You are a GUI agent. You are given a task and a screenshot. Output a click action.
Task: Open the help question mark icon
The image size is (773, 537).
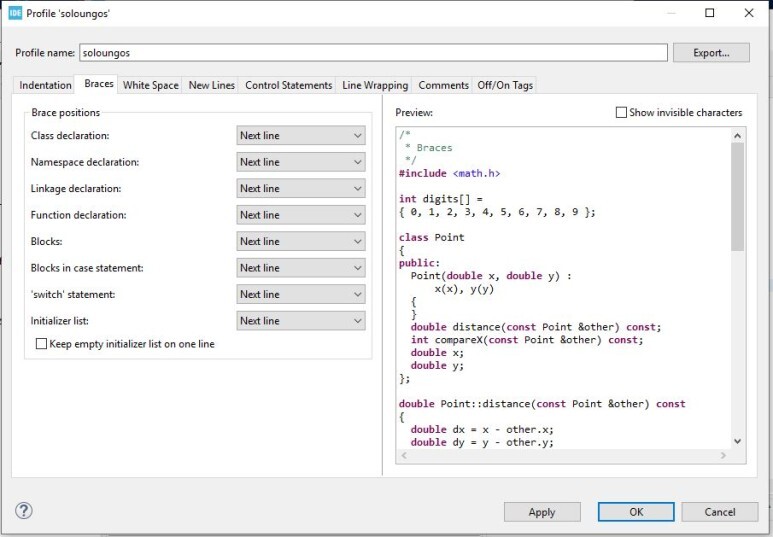pos(24,510)
